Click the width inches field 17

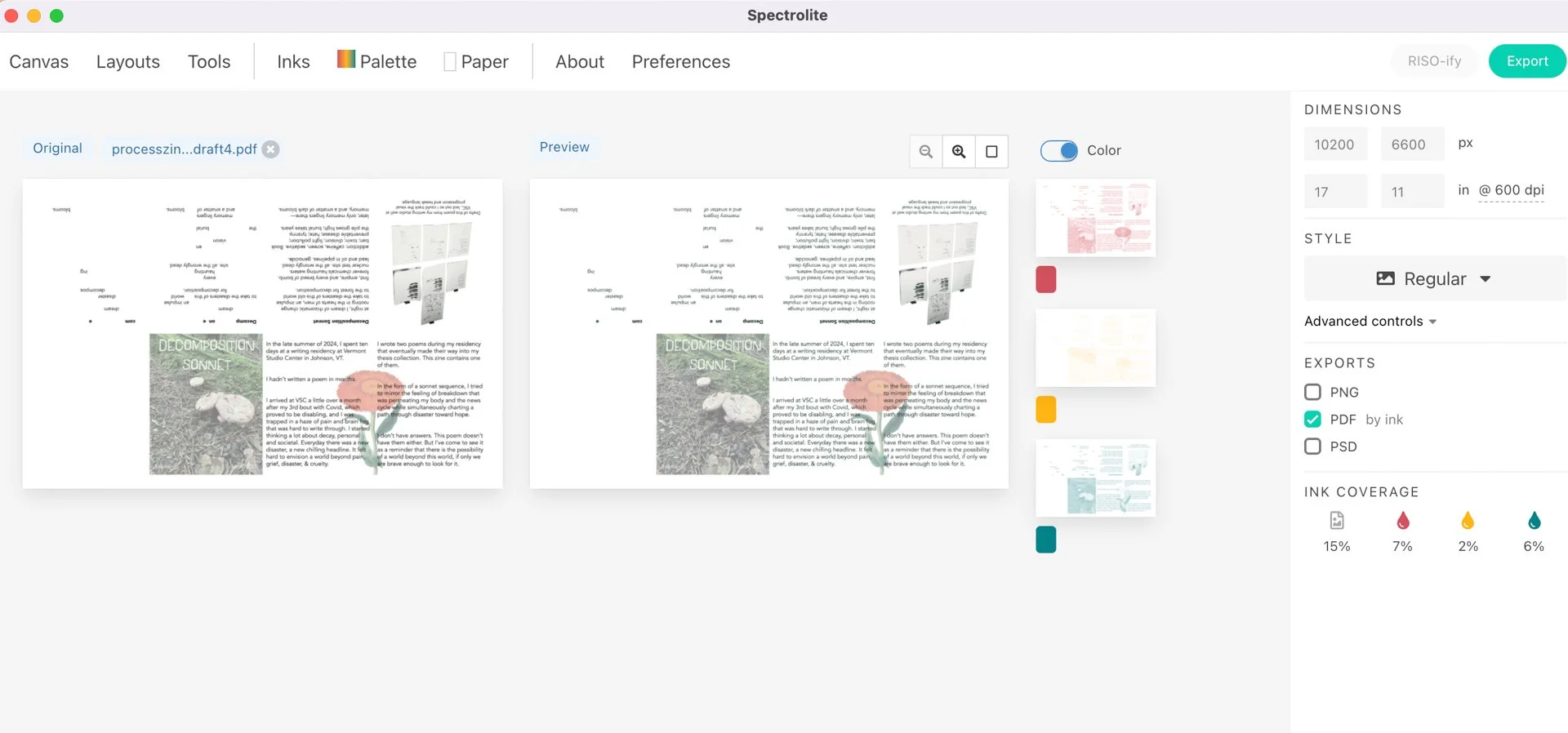(1335, 192)
